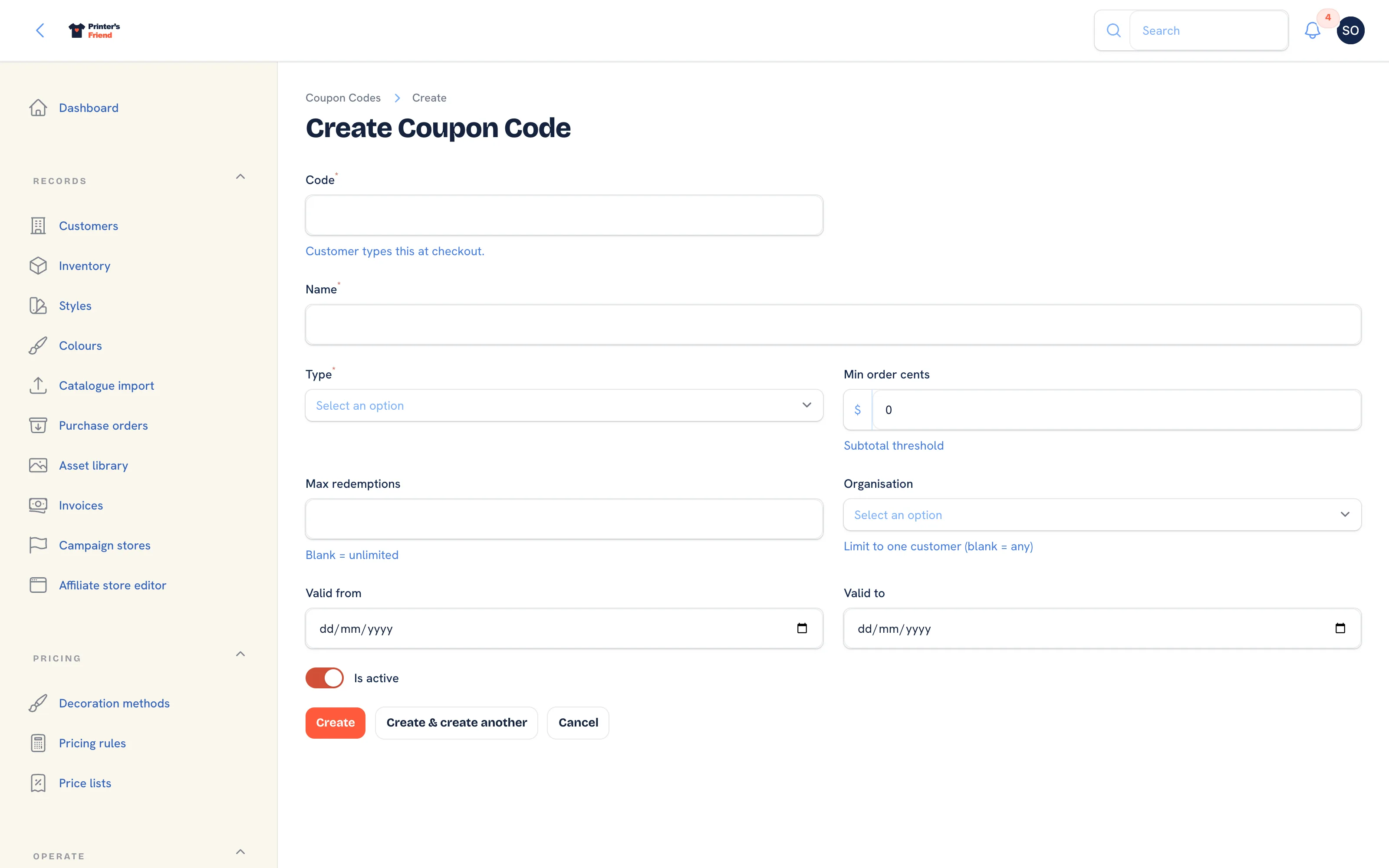
Task: Go to Campaign stores page
Action: pos(105,545)
